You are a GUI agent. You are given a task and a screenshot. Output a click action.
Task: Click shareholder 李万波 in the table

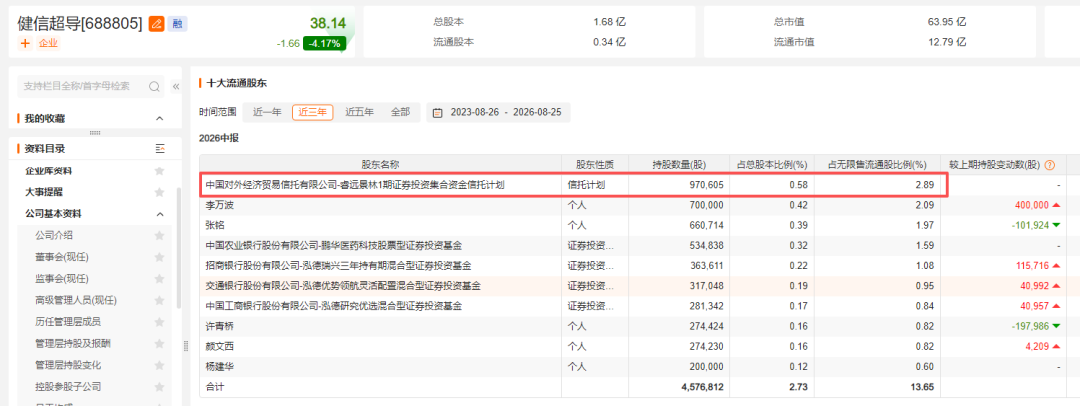(x=219, y=205)
